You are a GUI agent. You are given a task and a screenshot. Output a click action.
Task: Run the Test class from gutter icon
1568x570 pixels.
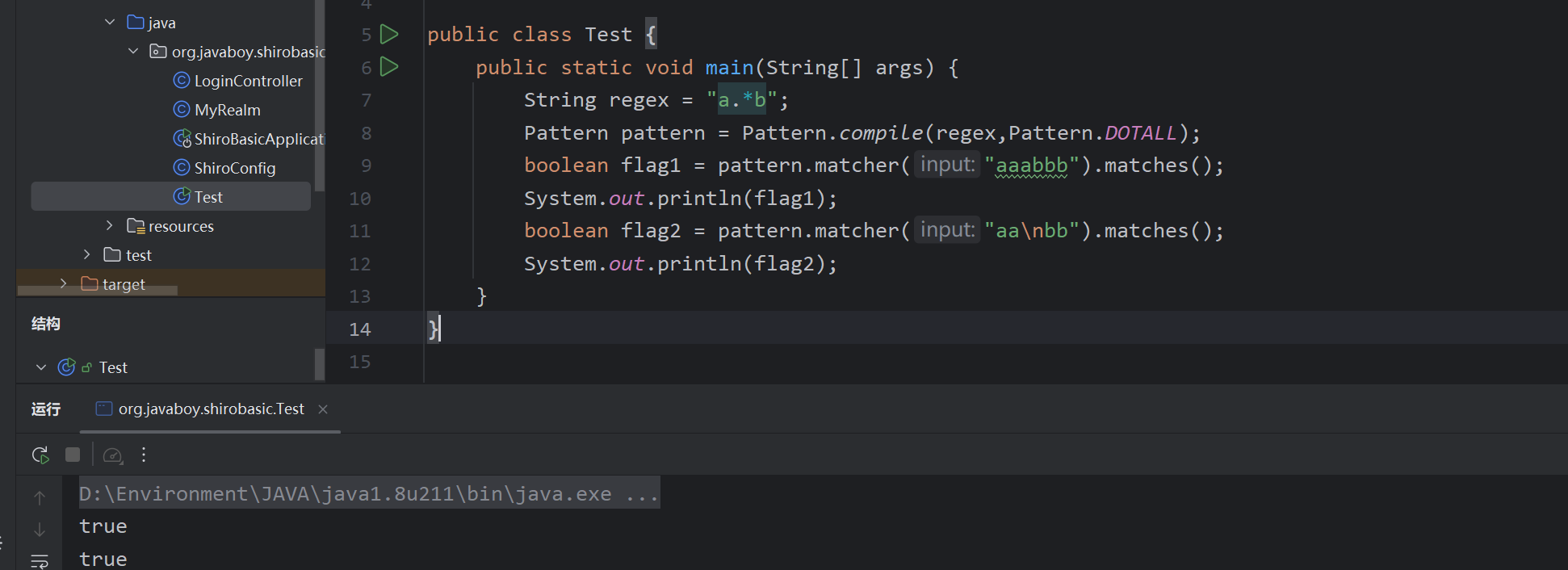coord(389,34)
